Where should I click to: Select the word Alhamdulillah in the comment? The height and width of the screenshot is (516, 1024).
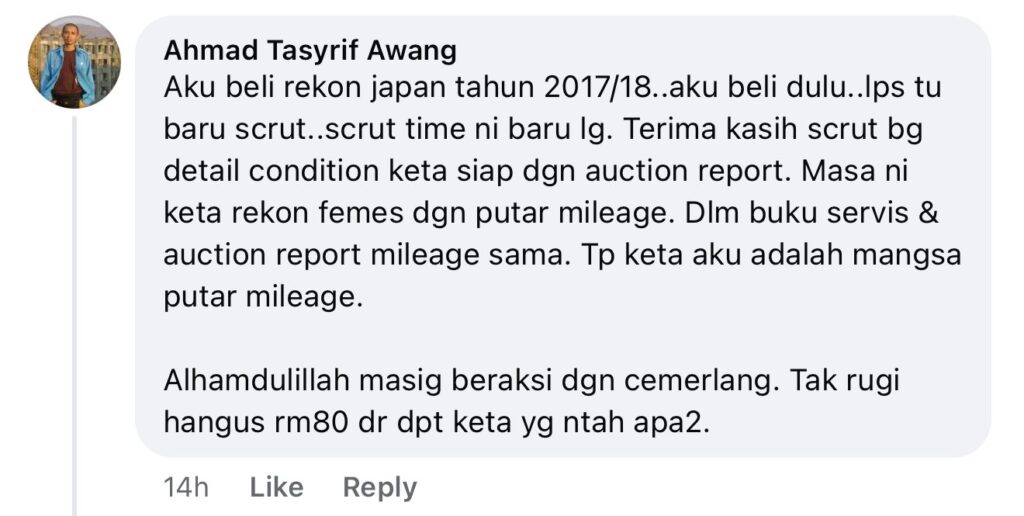(x=257, y=381)
